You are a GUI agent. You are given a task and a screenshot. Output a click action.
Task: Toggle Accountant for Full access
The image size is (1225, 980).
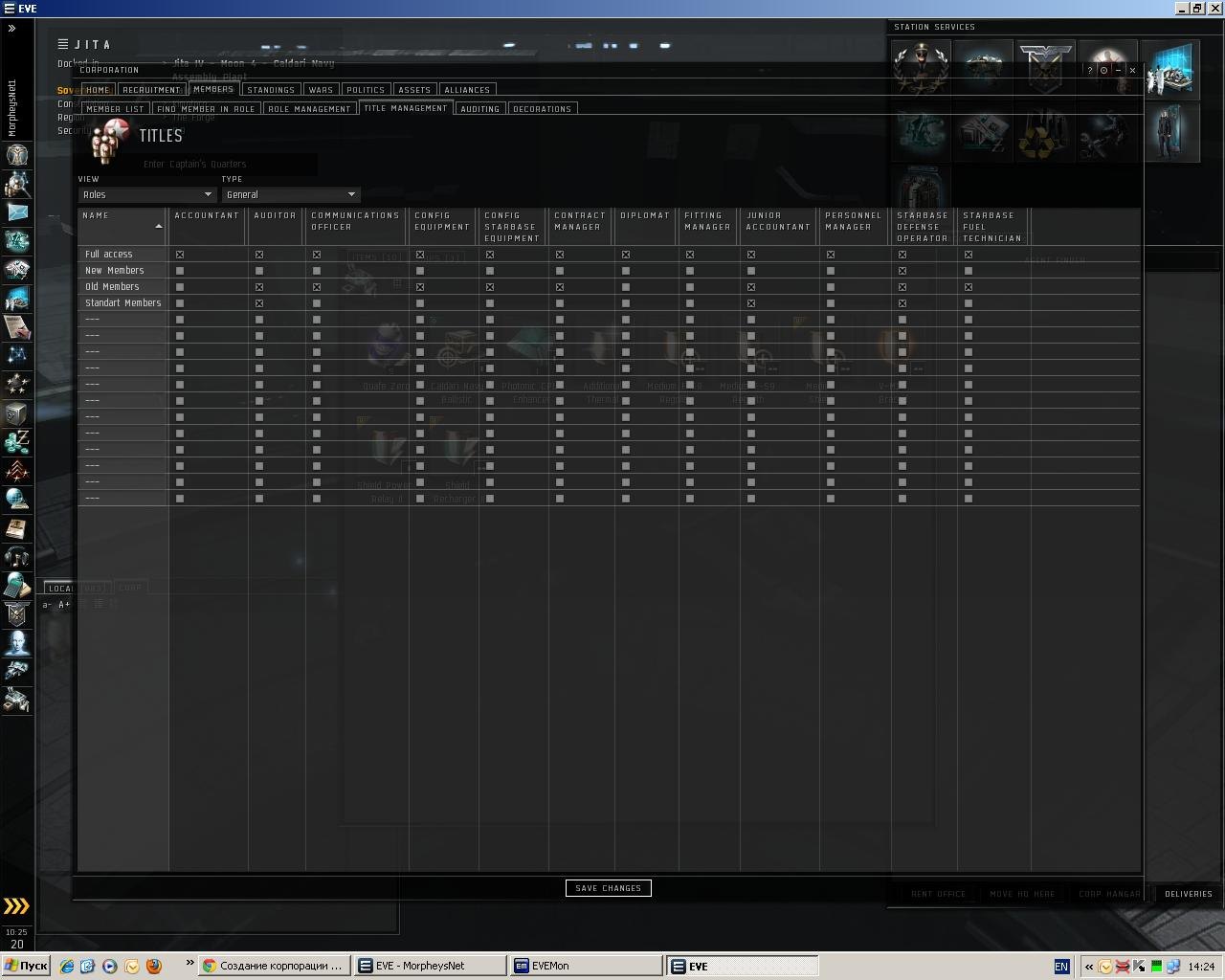[x=180, y=255]
